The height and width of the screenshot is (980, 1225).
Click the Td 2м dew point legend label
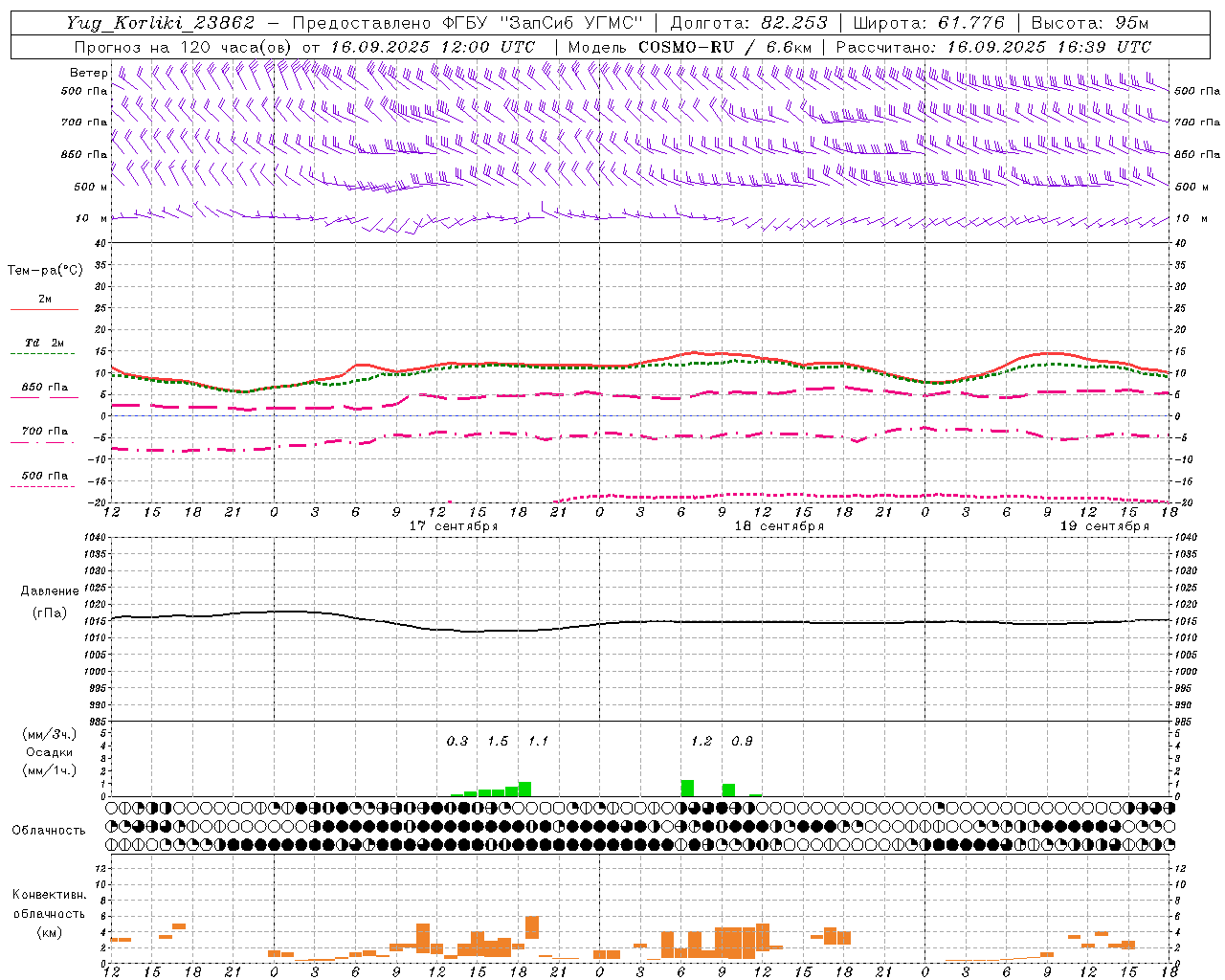tap(45, 343)
